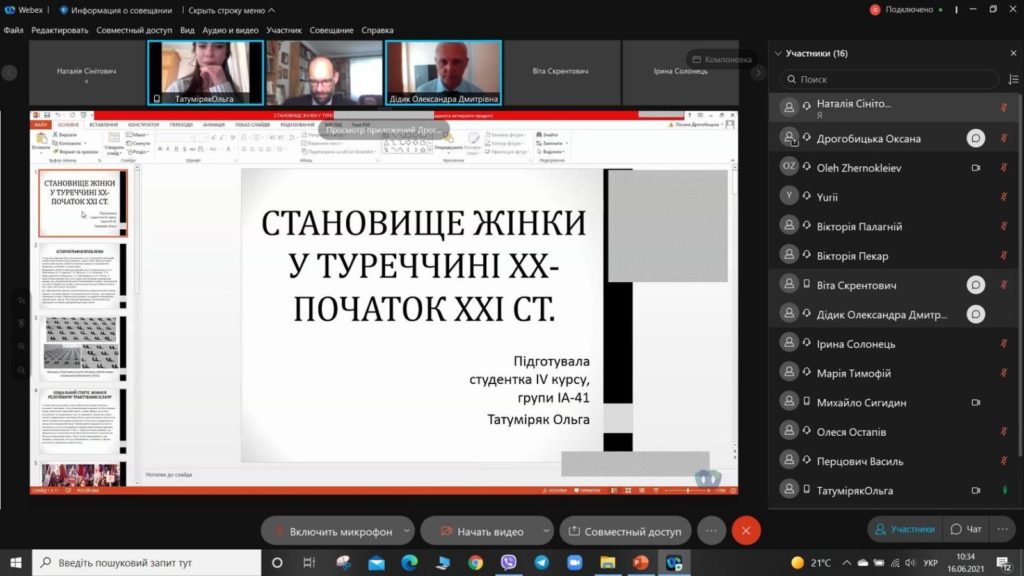Open Viber from the Windows taskbar
The image size is (1024, 576).
508,562
